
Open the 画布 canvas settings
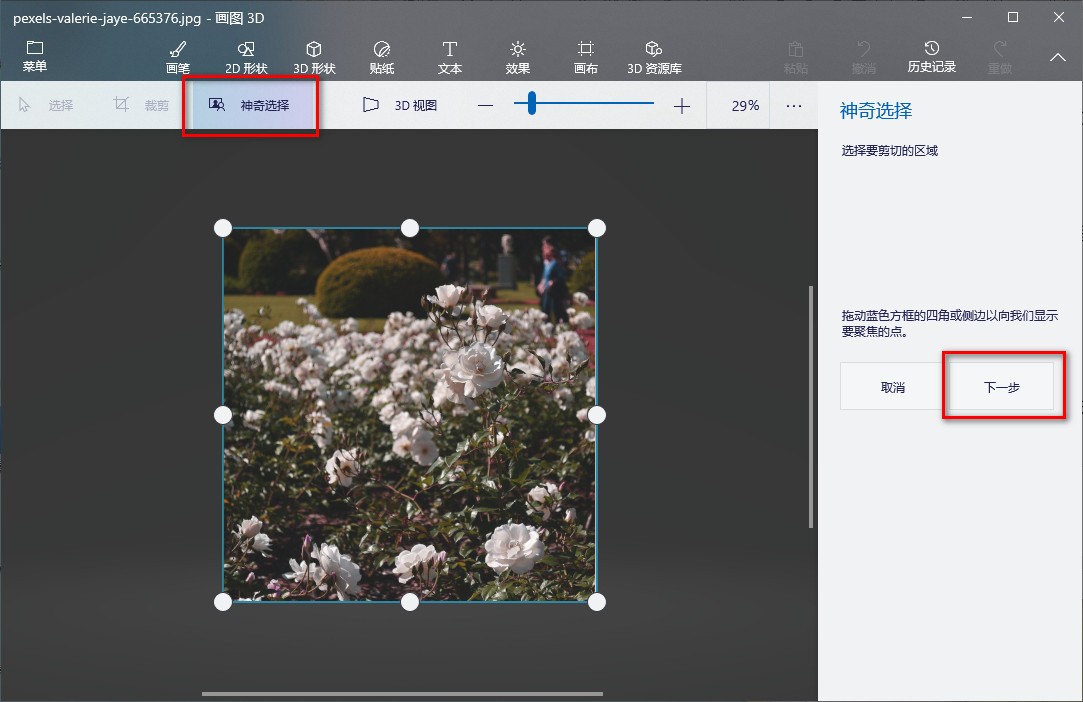[585, 55]
